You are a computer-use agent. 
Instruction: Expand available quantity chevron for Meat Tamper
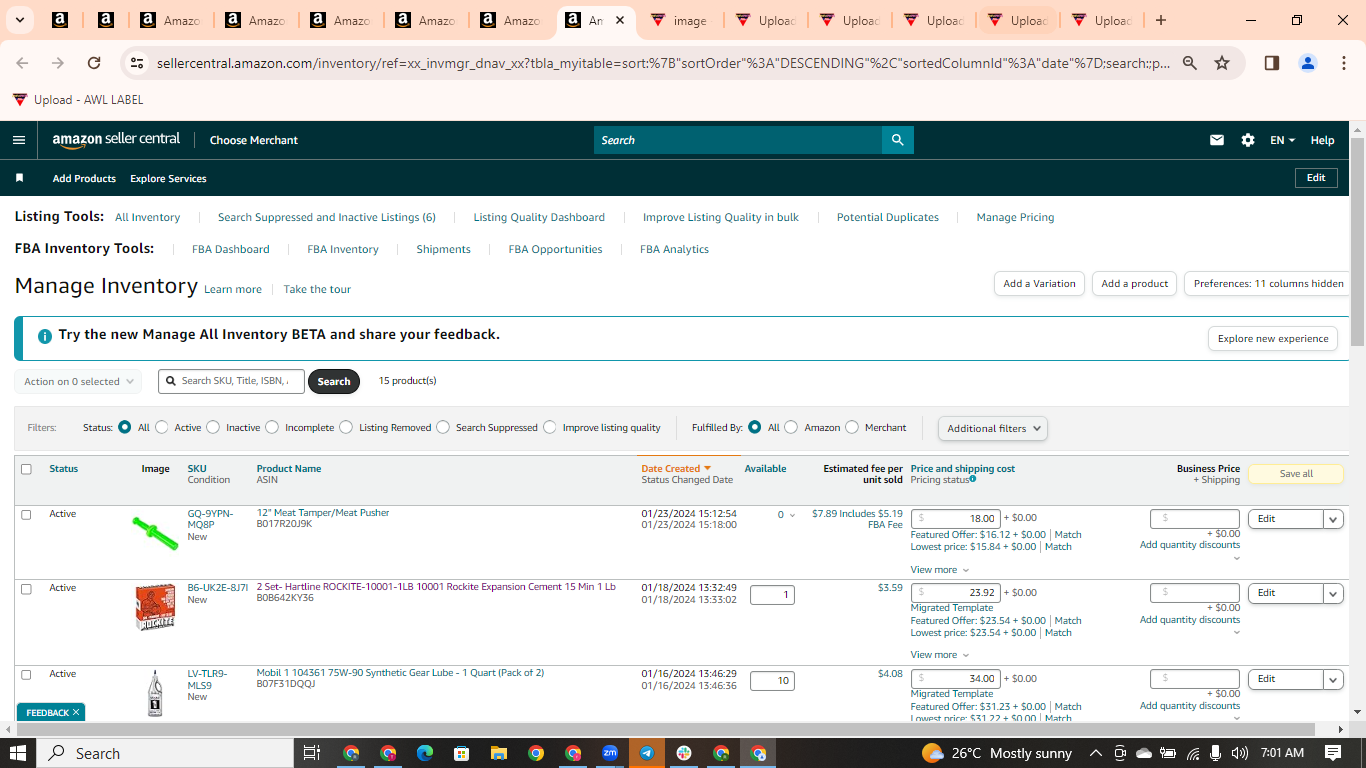click(x=793, y=516)
